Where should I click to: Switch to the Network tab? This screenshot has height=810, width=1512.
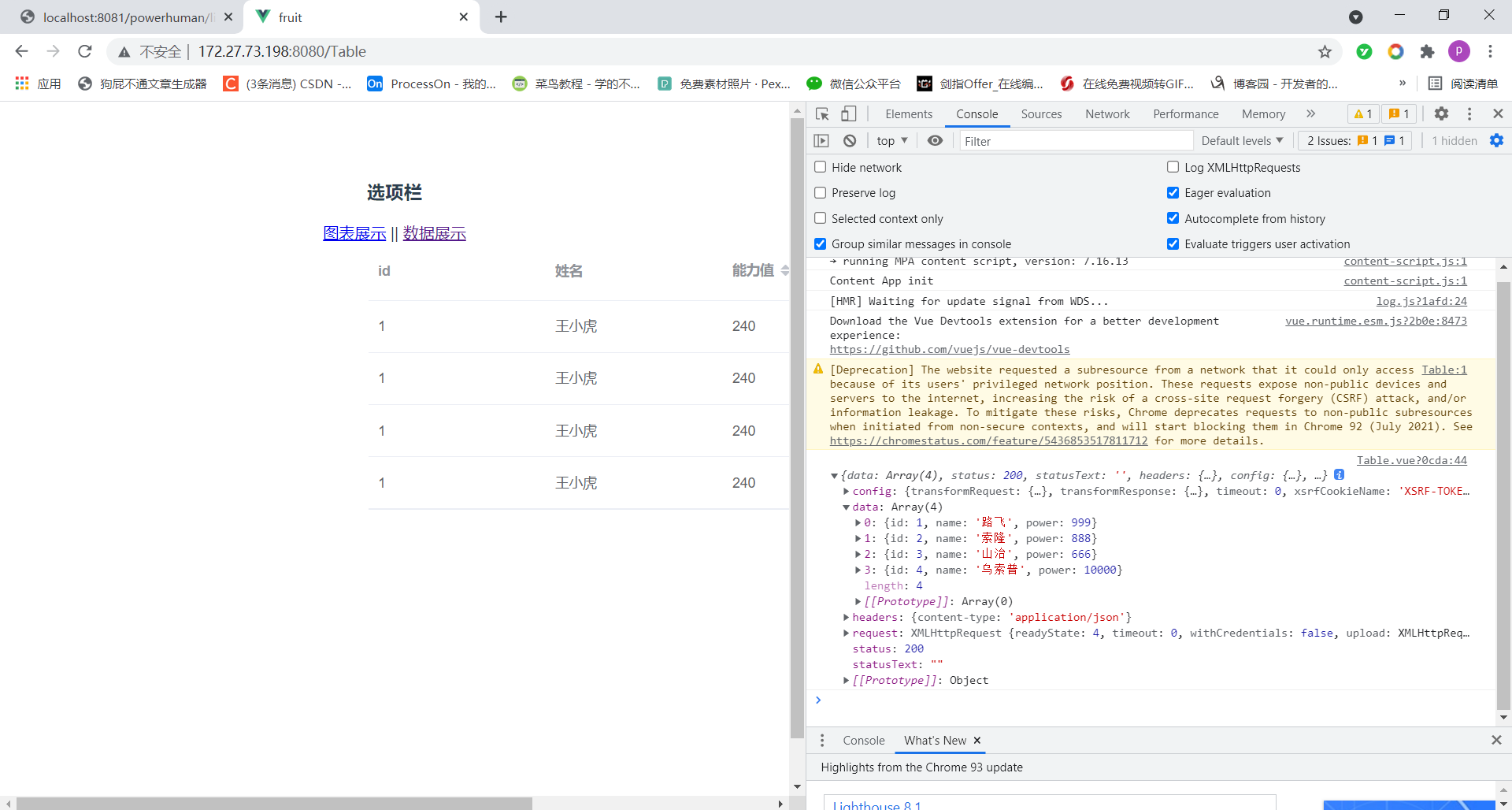(1107, 113)
